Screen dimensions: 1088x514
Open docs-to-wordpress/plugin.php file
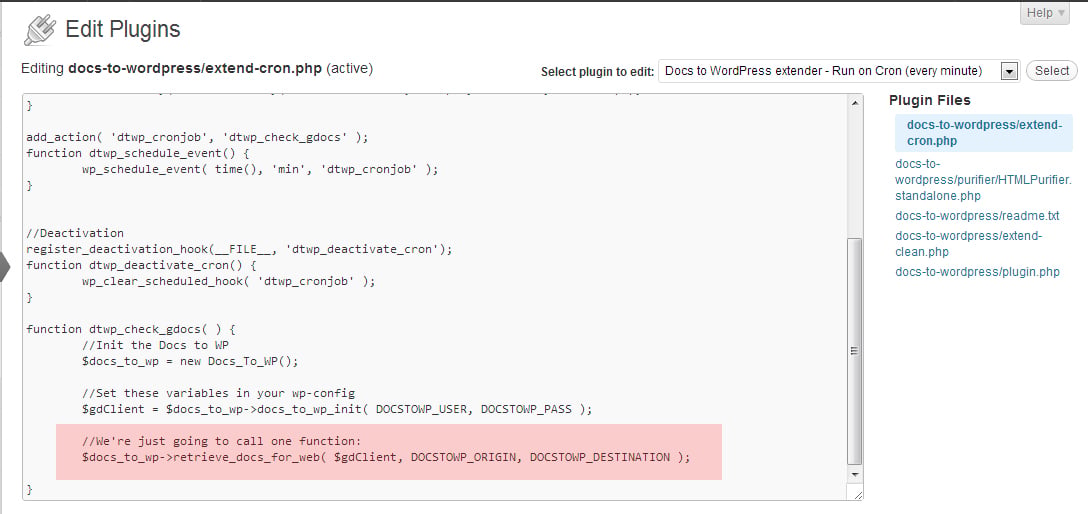(977, 272)
